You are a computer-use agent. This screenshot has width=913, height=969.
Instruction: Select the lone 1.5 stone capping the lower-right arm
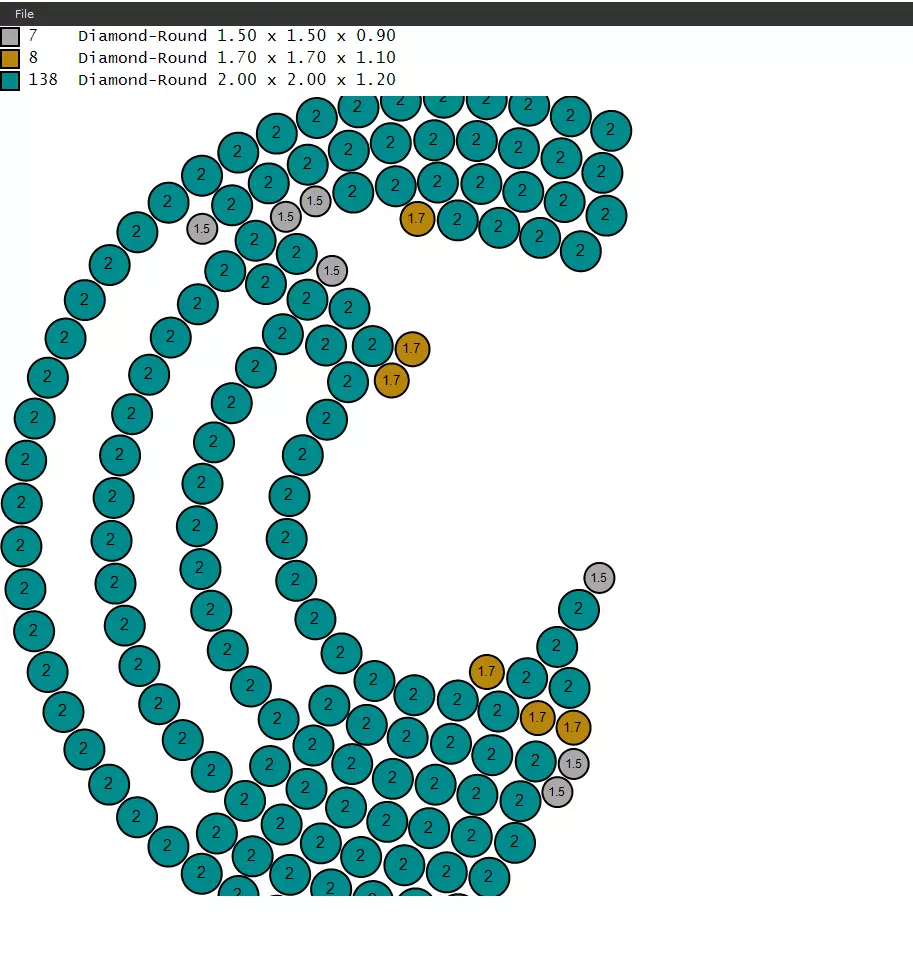click(599, 578)
